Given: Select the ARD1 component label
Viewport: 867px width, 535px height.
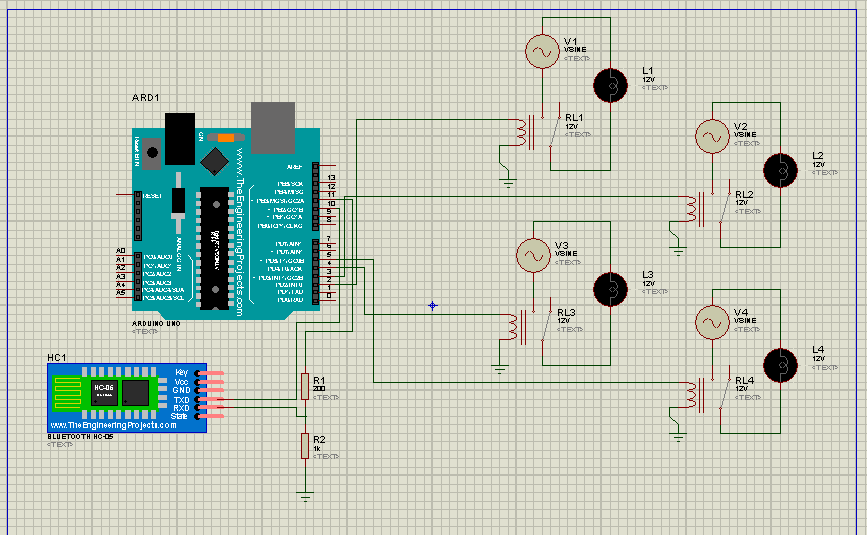Looking at the screenshot, I should point(145,97).
